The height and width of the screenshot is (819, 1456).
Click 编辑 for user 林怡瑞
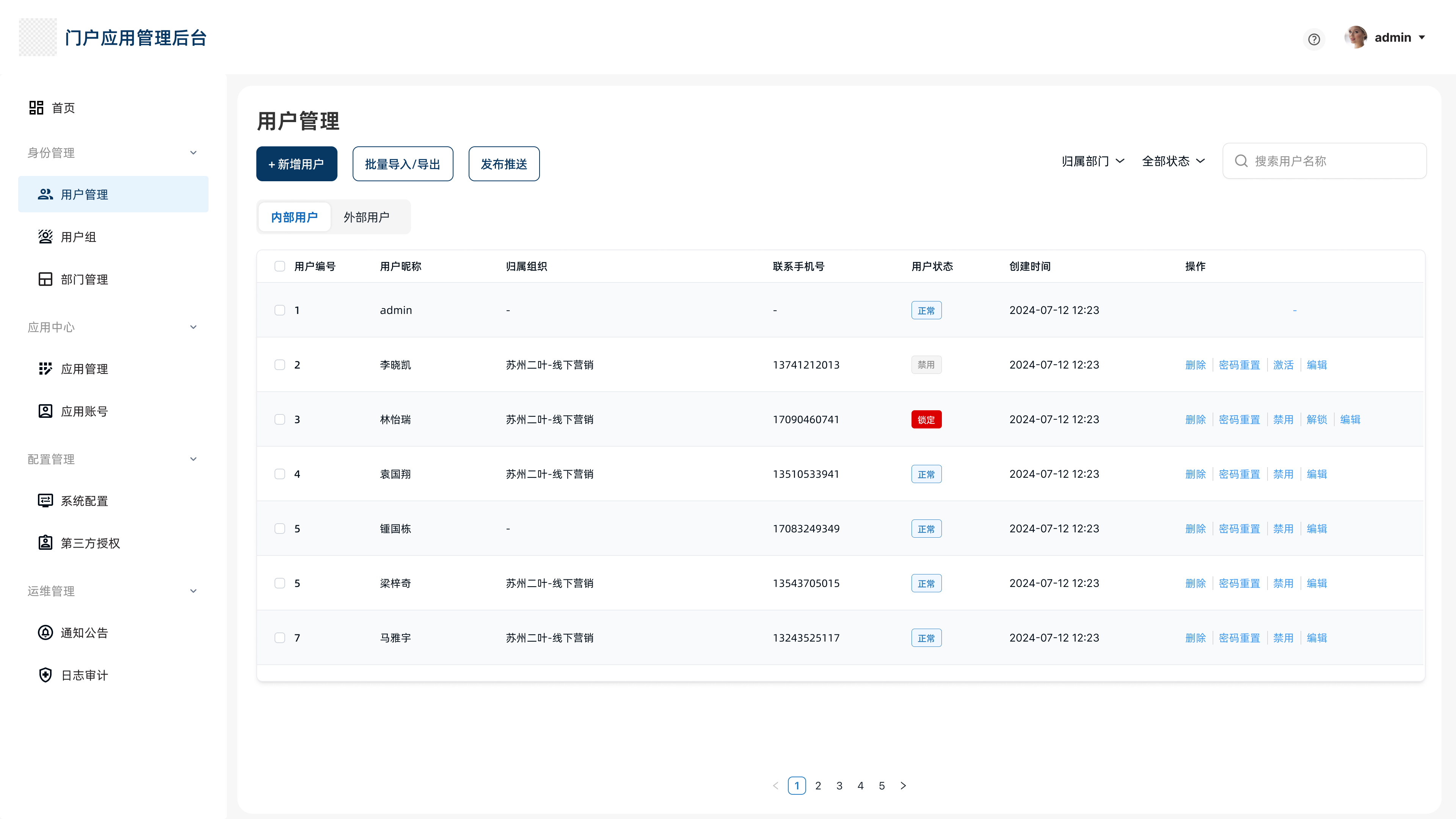point(1350,419)
